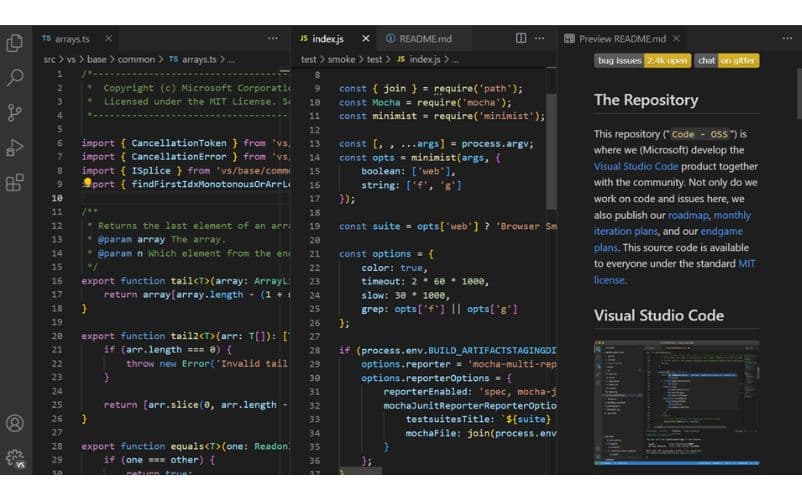Open More Actions menu in arrays.ts editor group
Screen dimensions: 802x500
coord(272,38)
